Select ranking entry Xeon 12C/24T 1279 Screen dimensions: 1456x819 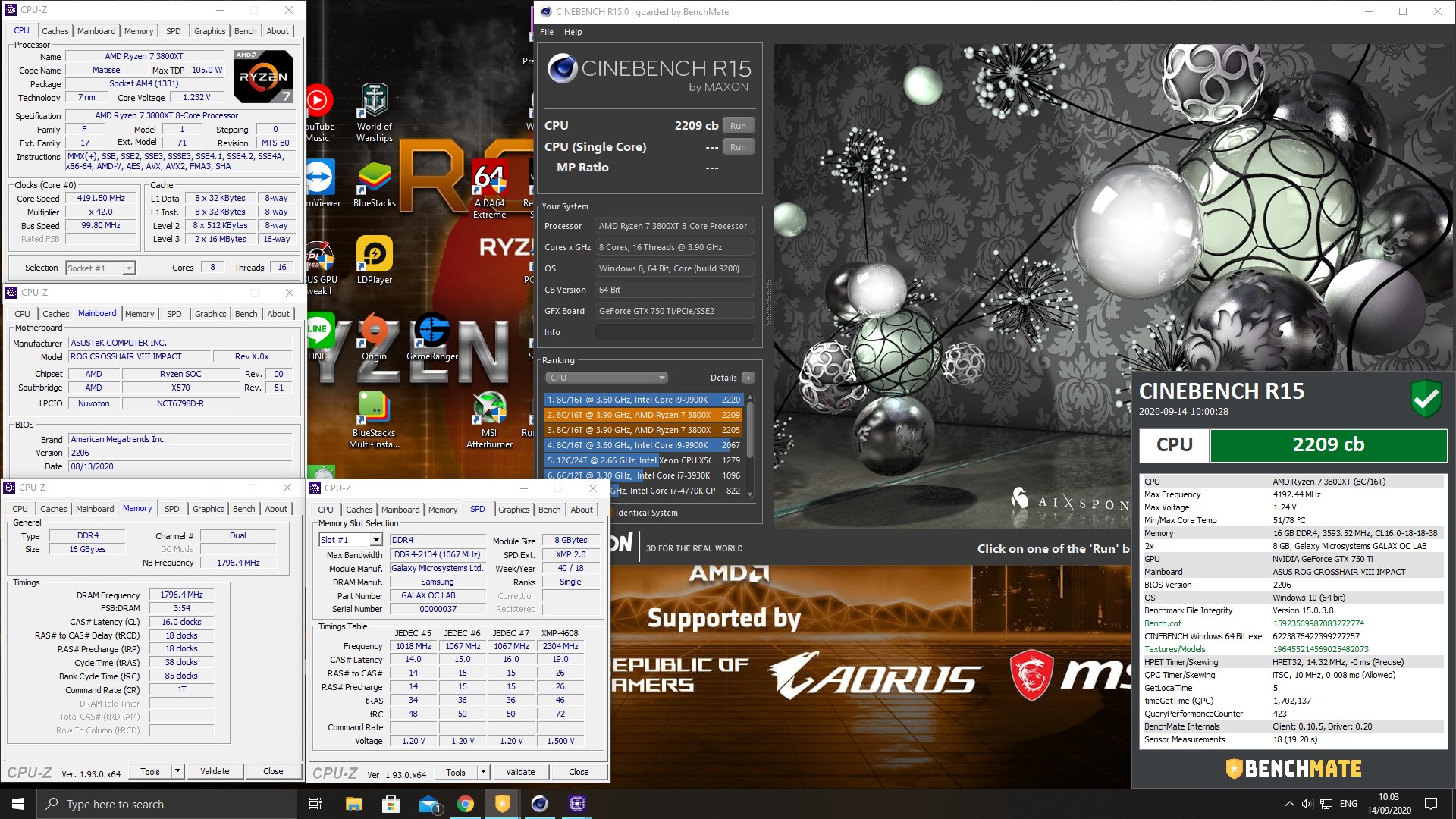coord(643,460)
